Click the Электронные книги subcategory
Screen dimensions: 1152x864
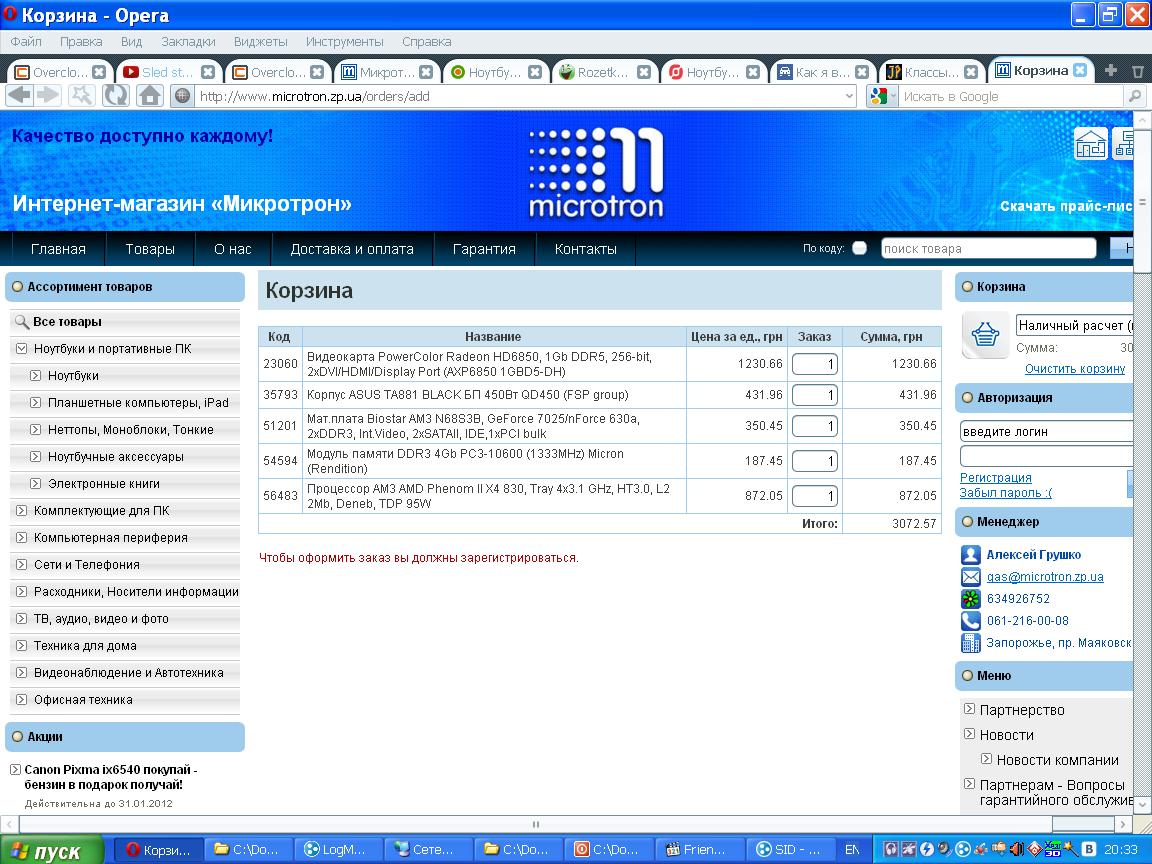click(104, 483)
